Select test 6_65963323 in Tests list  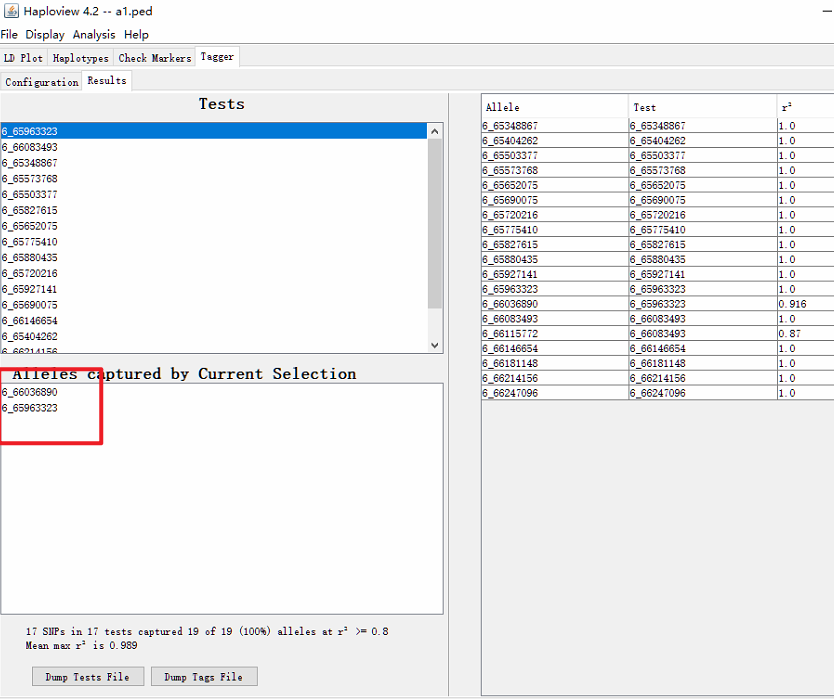214,131
